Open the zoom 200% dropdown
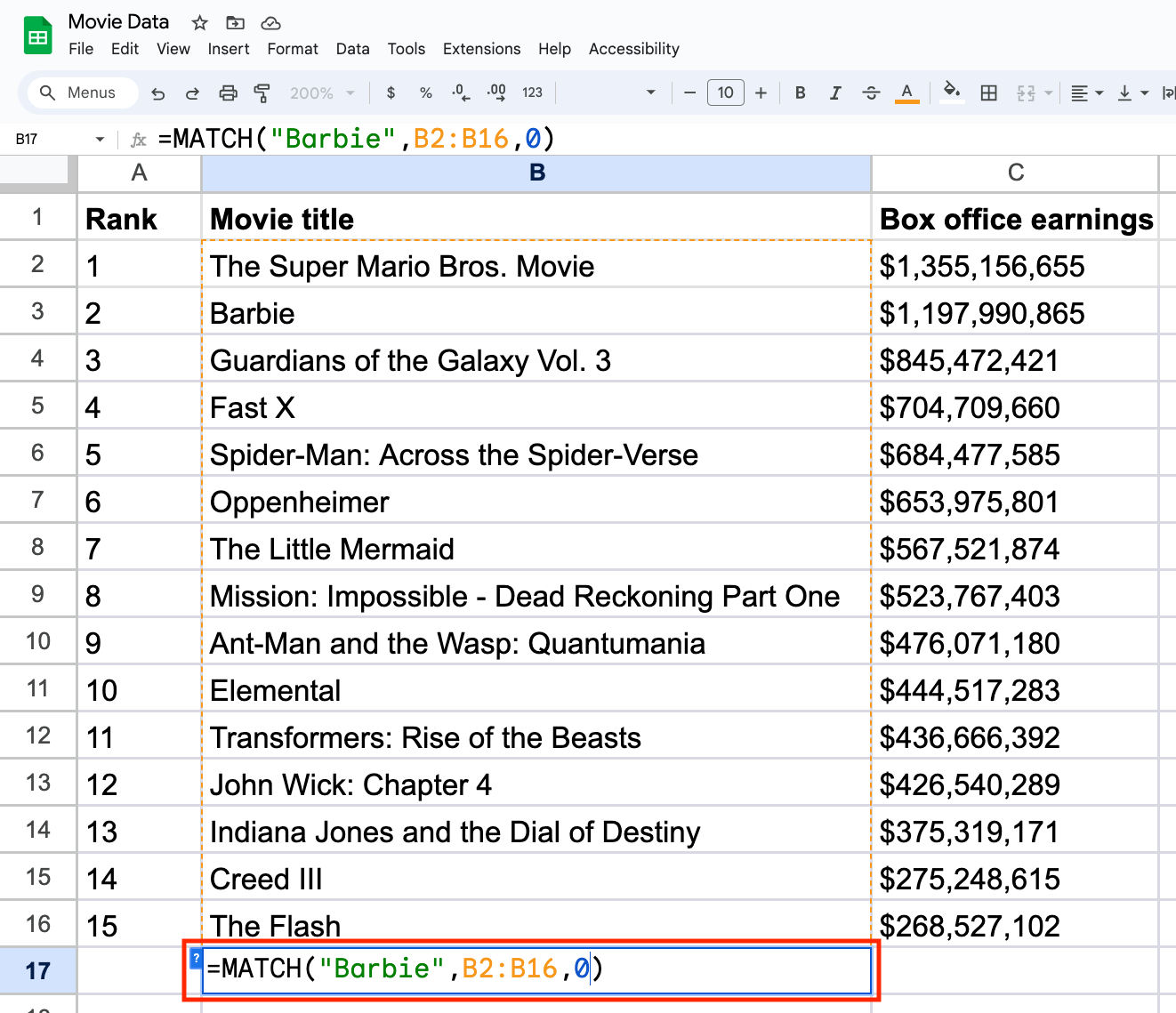Screen dimensions: 1176x1013 point(322,92)
